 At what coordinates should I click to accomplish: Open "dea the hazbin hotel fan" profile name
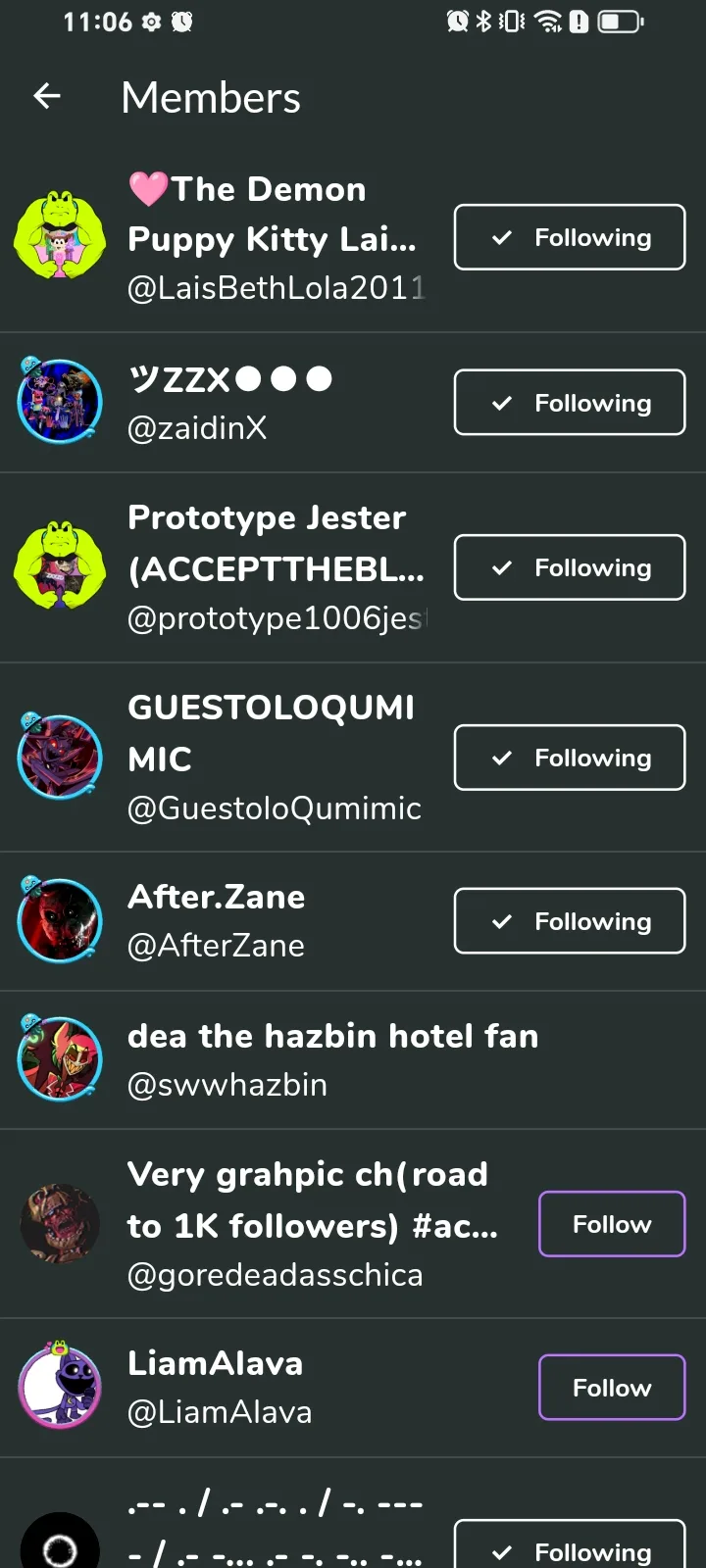click(333, 1036)
